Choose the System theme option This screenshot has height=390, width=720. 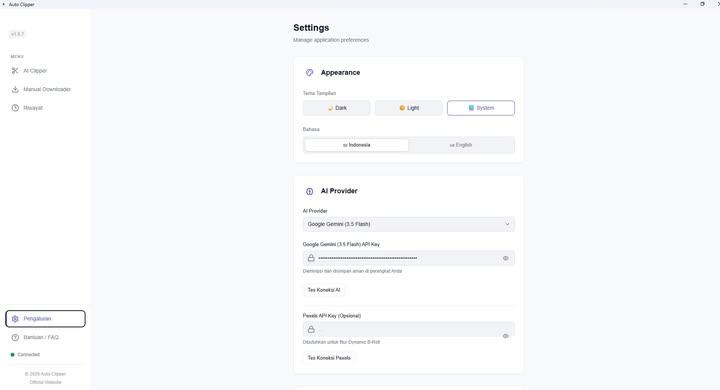pyautogui.click(x=481, y=108)
